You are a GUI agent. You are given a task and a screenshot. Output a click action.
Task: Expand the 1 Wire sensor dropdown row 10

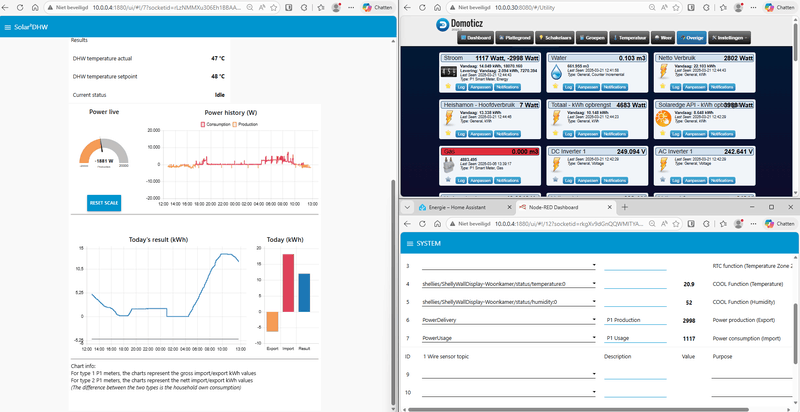point(508,392)
